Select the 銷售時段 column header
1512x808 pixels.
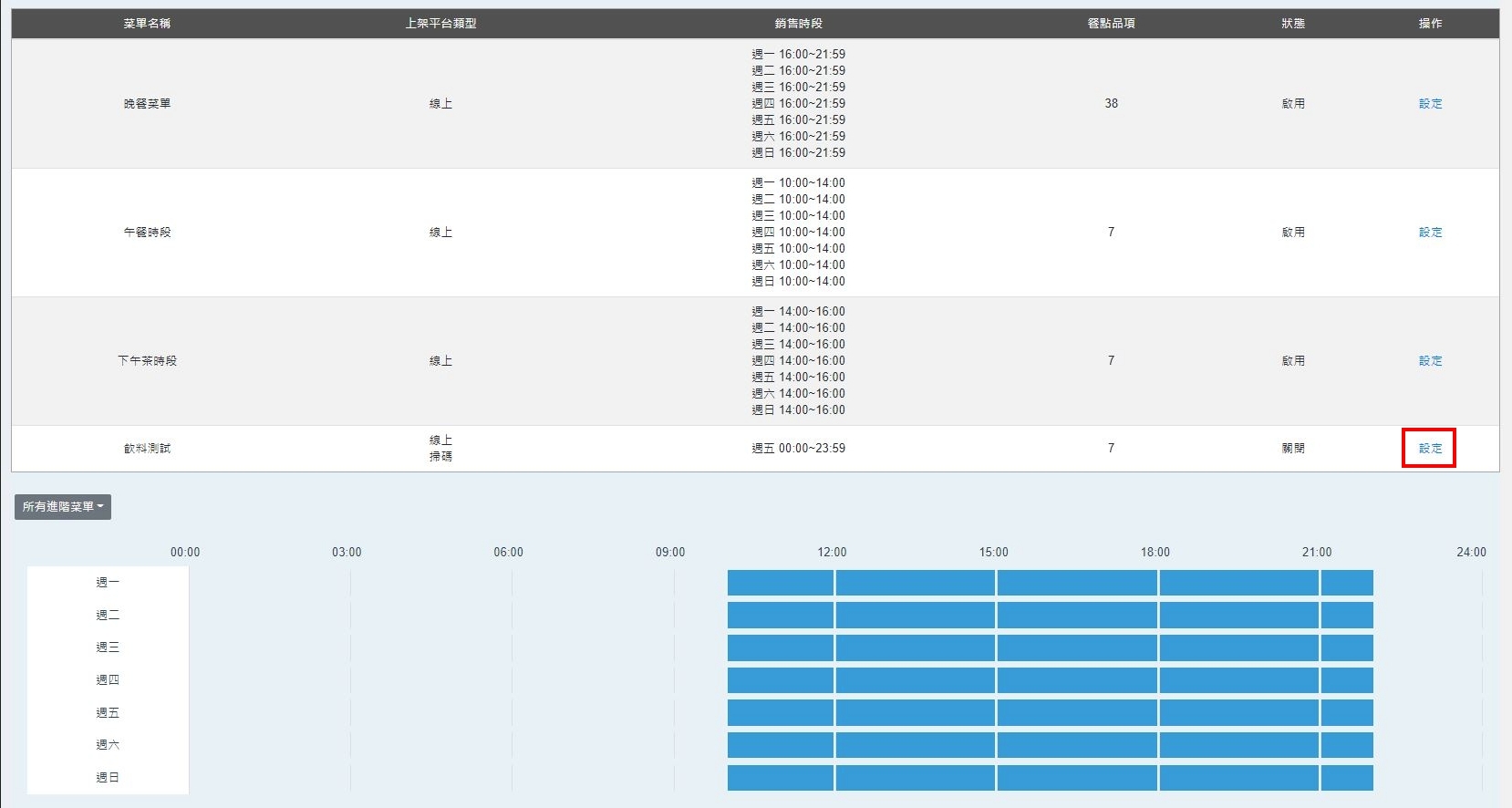click(x=798, y=24)
